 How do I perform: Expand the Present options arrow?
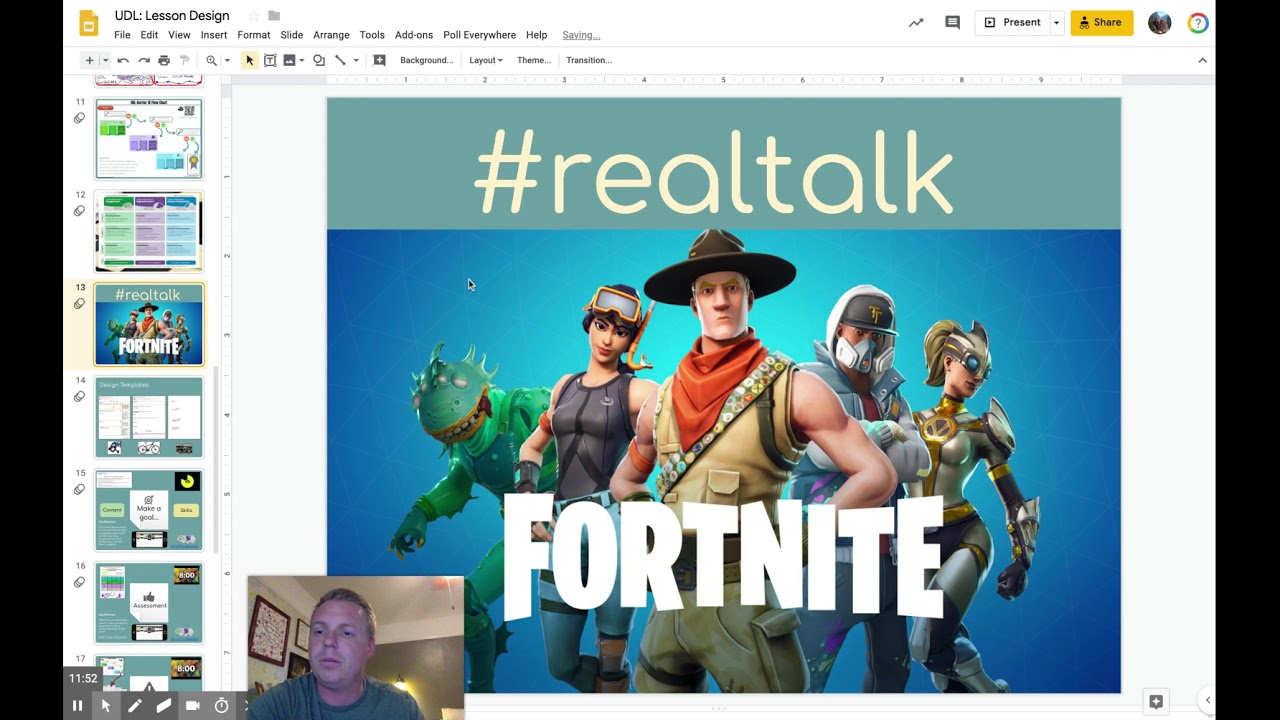click(x=1056, y=22)
